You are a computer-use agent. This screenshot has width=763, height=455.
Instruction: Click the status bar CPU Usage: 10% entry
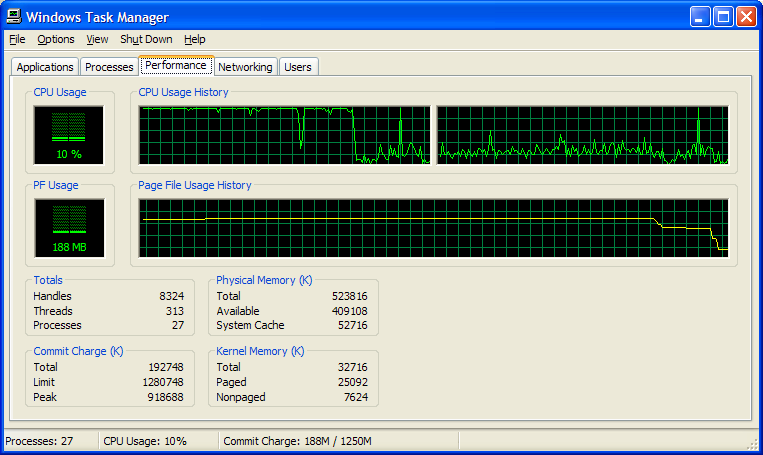point(145,441)
